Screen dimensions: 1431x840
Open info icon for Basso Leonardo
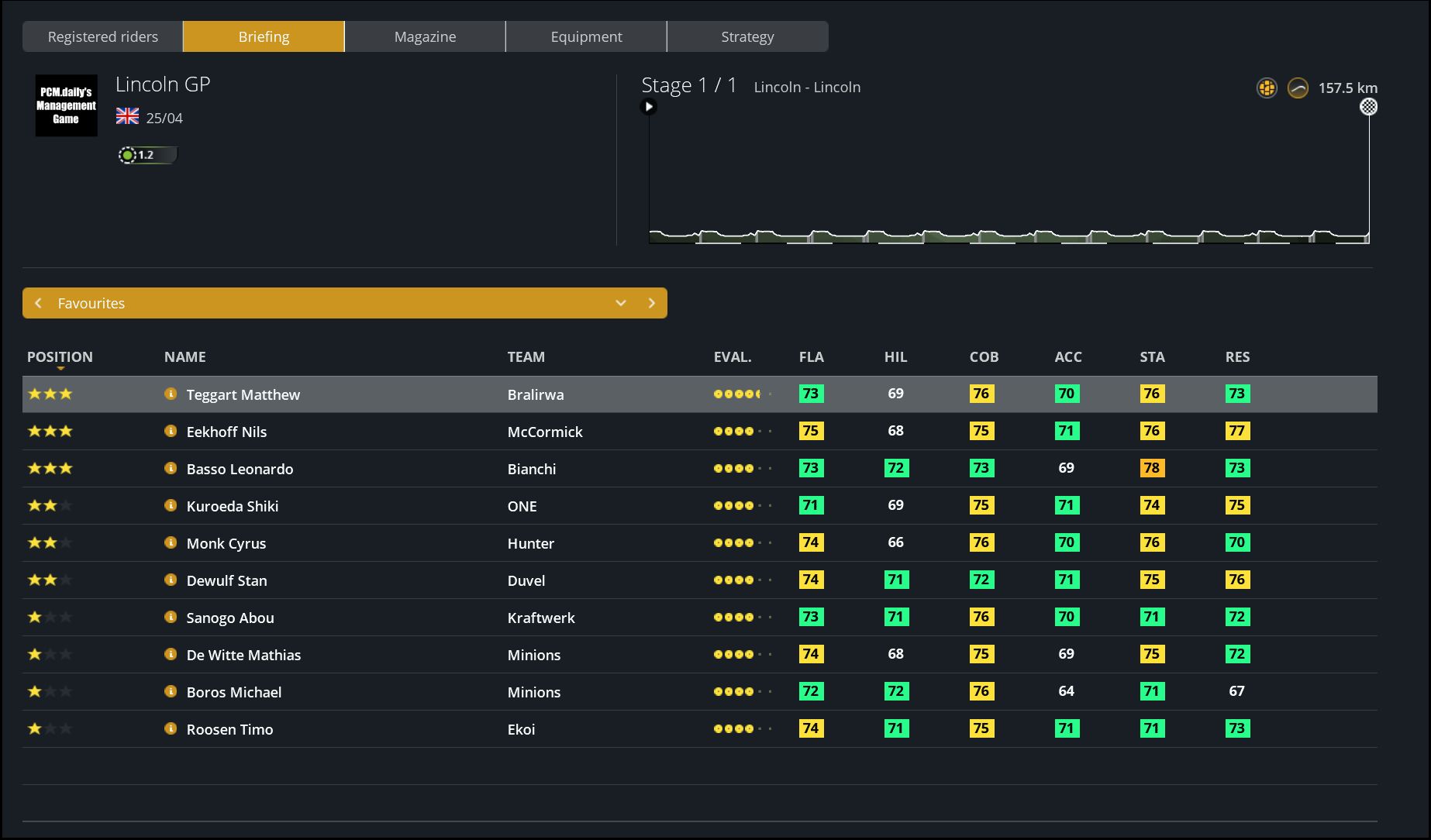(171, 468)
